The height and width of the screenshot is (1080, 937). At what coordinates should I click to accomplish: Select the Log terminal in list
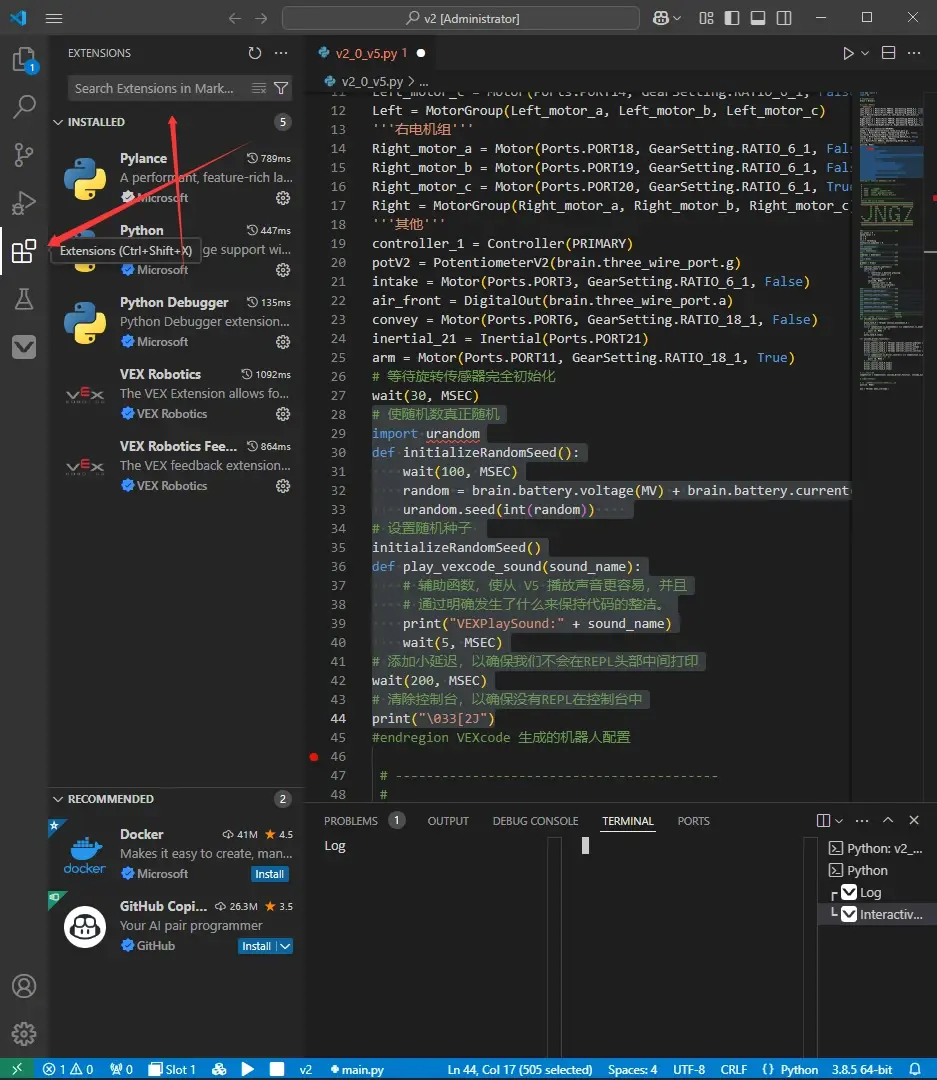[x=876, y=893]
